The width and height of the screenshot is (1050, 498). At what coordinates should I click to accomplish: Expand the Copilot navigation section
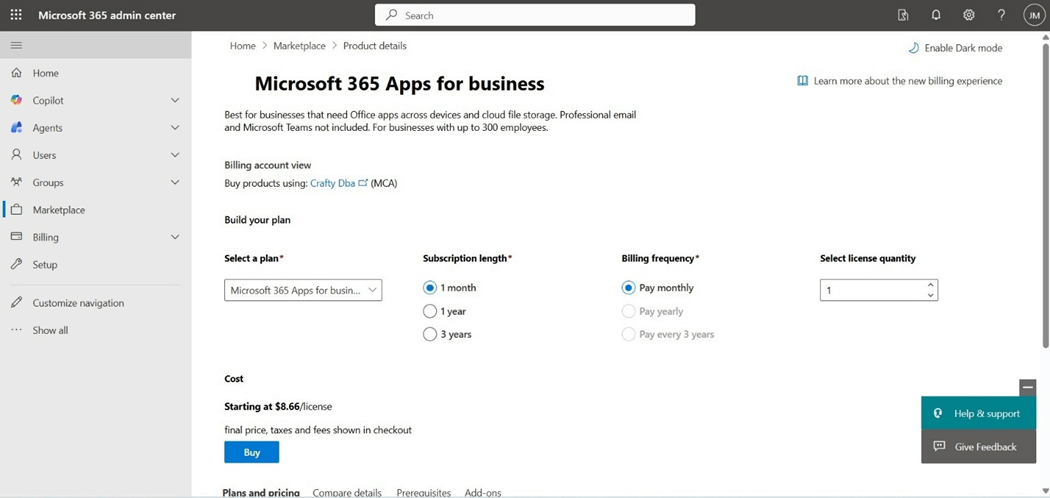pyautogui.click(x=175, y=100)
